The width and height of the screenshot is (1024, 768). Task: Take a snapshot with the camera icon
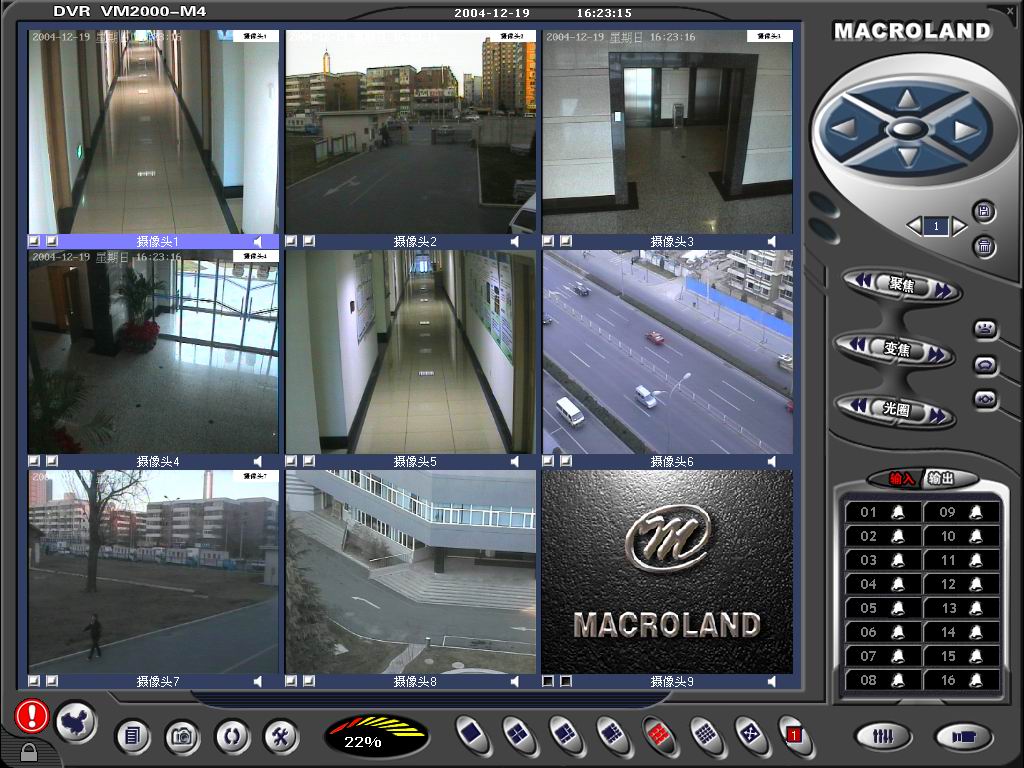(x=182, y=737)
